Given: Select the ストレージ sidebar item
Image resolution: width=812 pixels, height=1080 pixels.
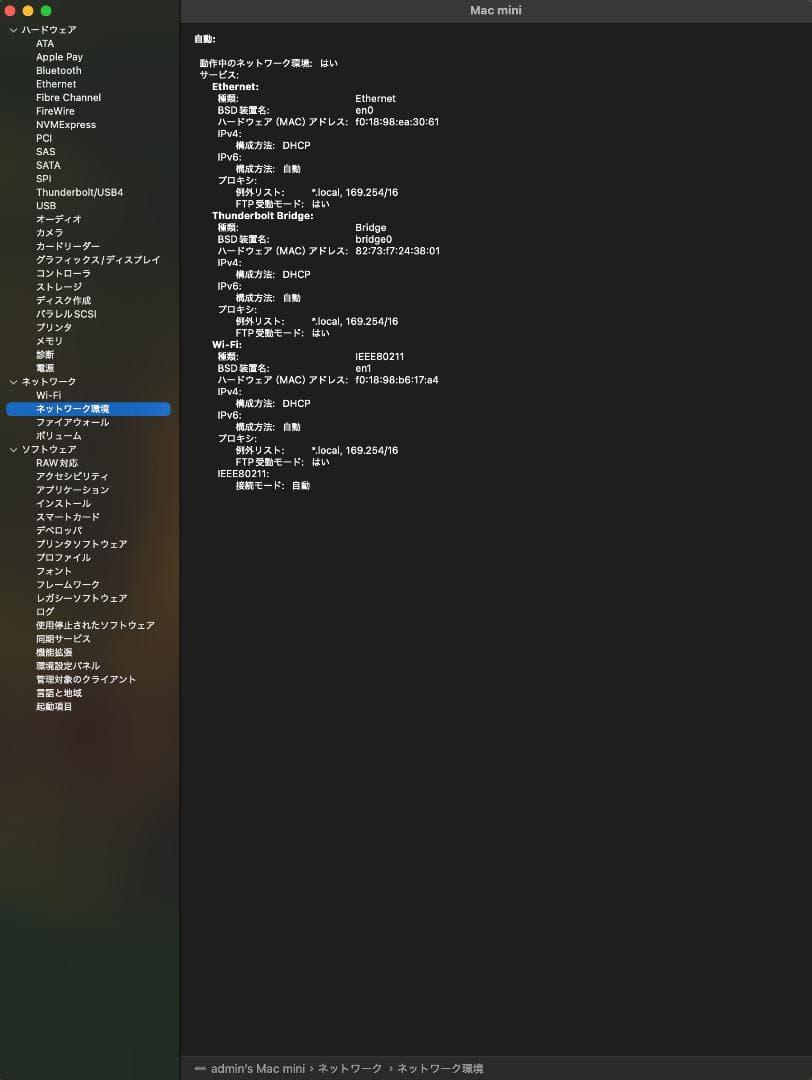Looking at the screenshot, I should point(59,287).
